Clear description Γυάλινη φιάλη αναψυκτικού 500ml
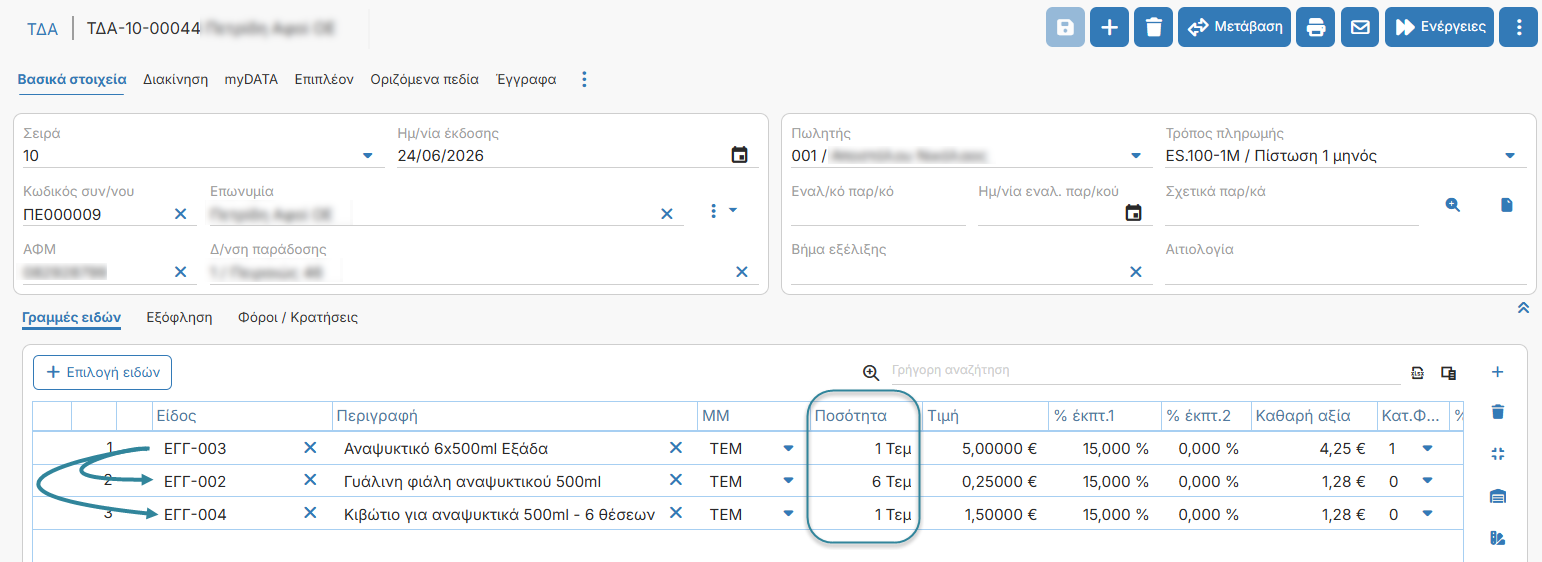This screenshot has width=1542, height=562. click(676, 481)
